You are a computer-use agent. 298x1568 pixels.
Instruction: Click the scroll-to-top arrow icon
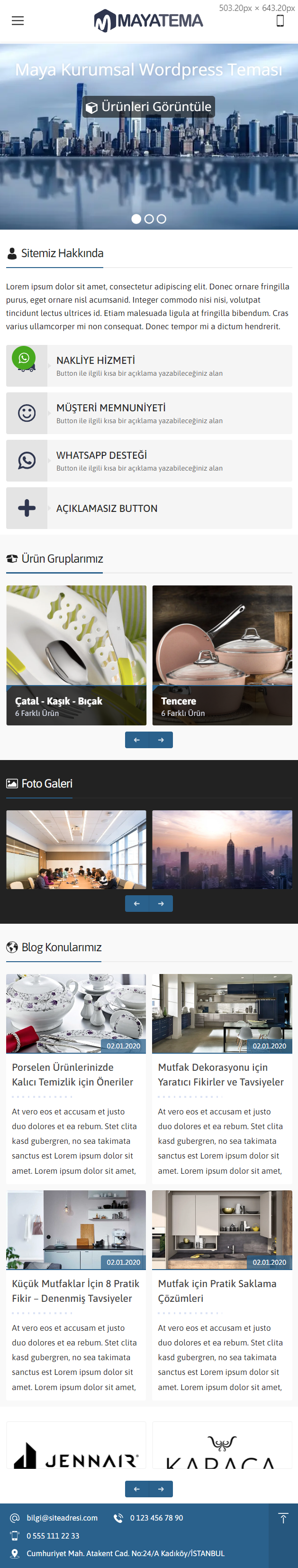click(283, 1518)
